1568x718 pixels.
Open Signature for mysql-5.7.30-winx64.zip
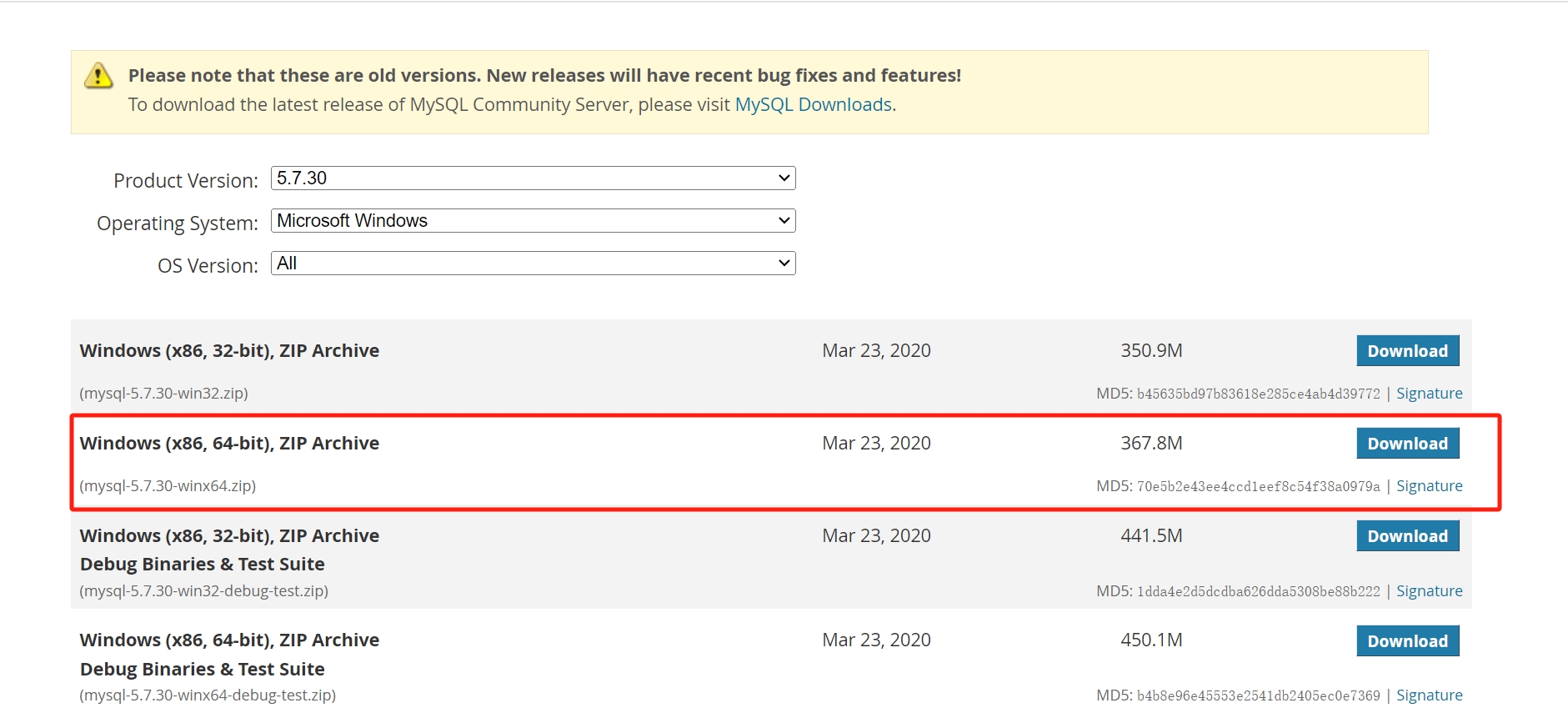1429,486
